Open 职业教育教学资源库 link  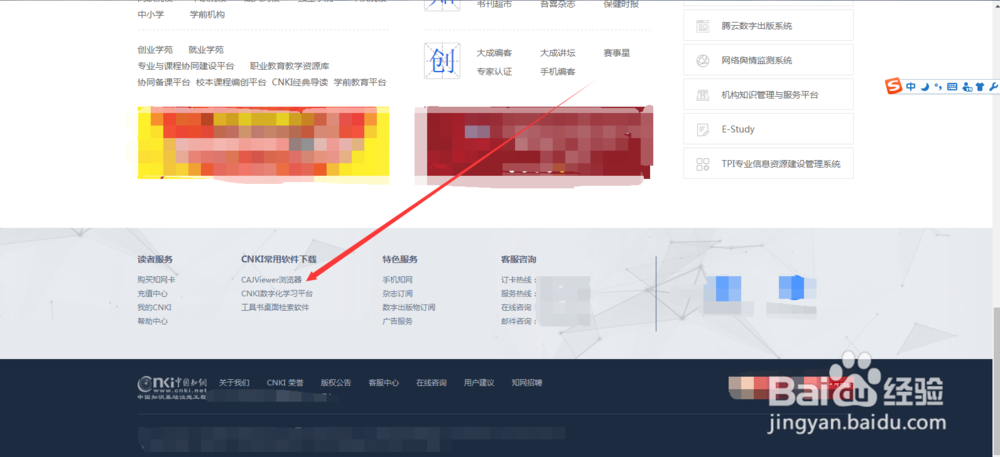tap(290, 66)
